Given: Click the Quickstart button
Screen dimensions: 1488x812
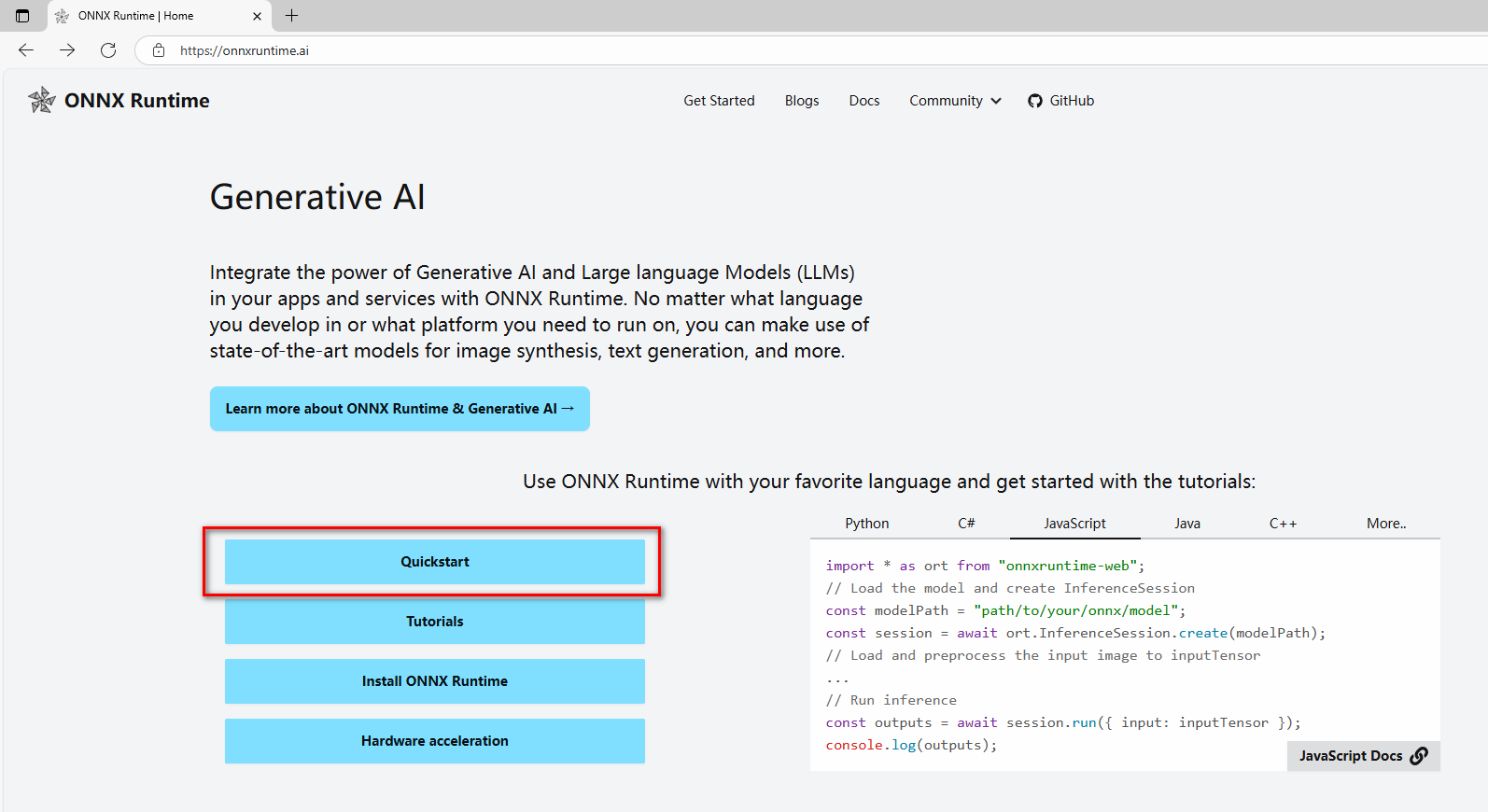Looking at the screenshot, I should coord(435,562).
